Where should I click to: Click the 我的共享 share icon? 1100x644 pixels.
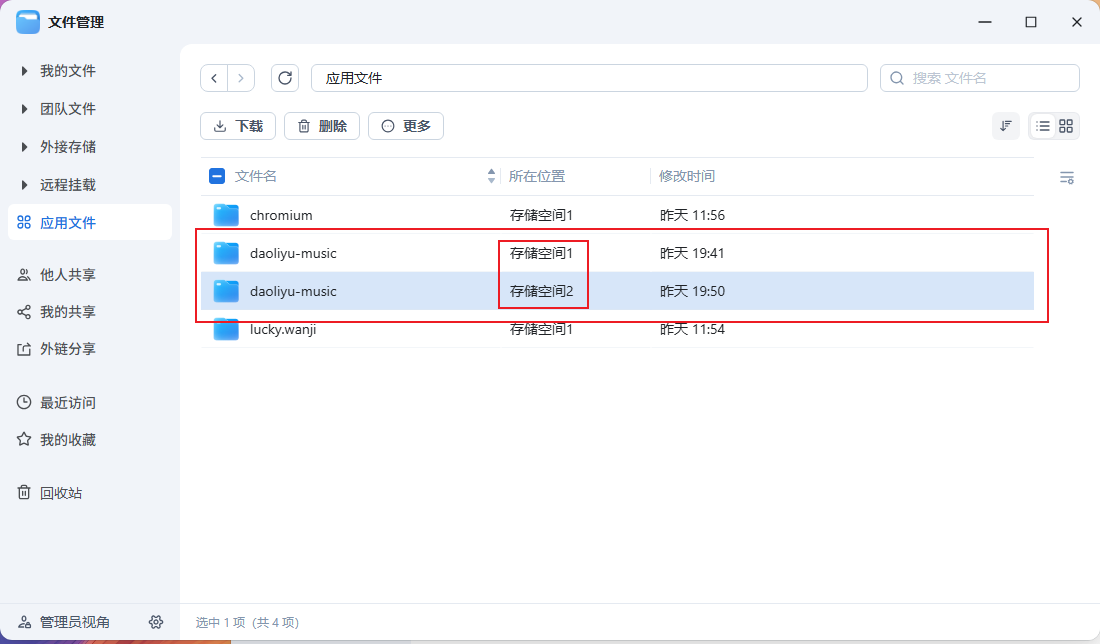pos(24,311)
